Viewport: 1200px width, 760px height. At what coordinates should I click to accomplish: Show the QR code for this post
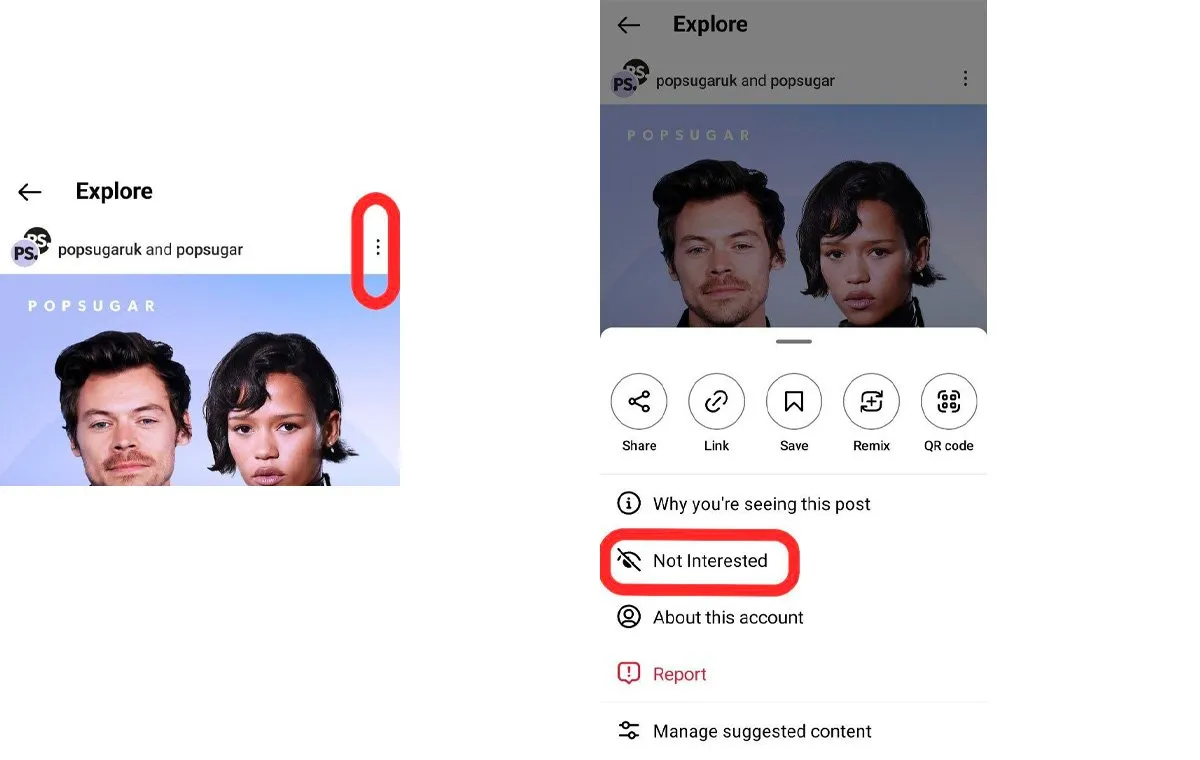point(948,402)
